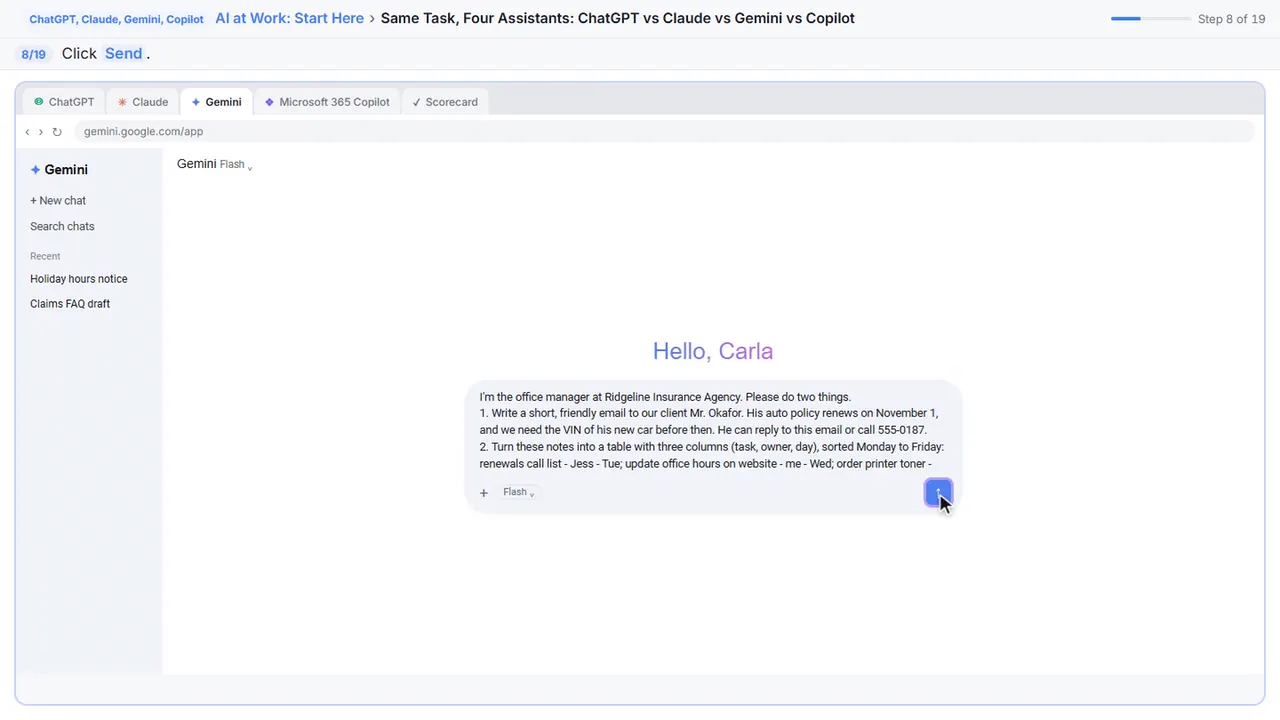Click the Same Task, Four Assistants lesson title

[617, 18]
